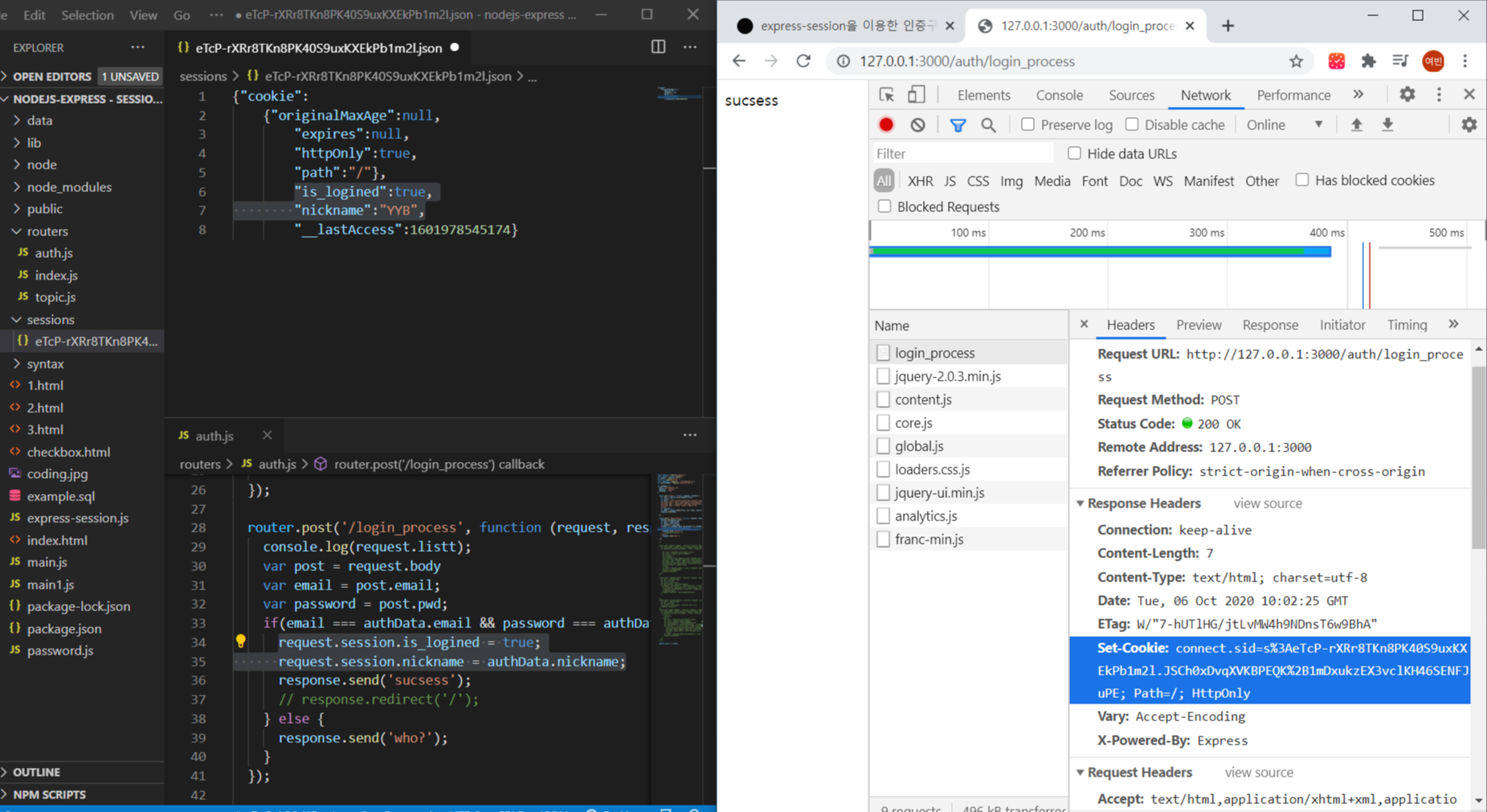Enable the Preserve log checkbox
1487x812 pixels.
pyautogui.click(x=1027, y=124)
